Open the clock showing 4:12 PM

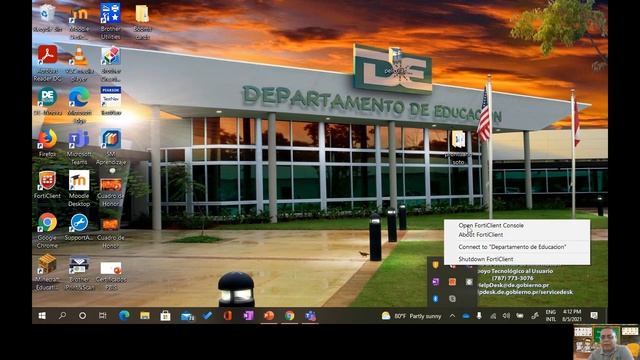(571, 316)
